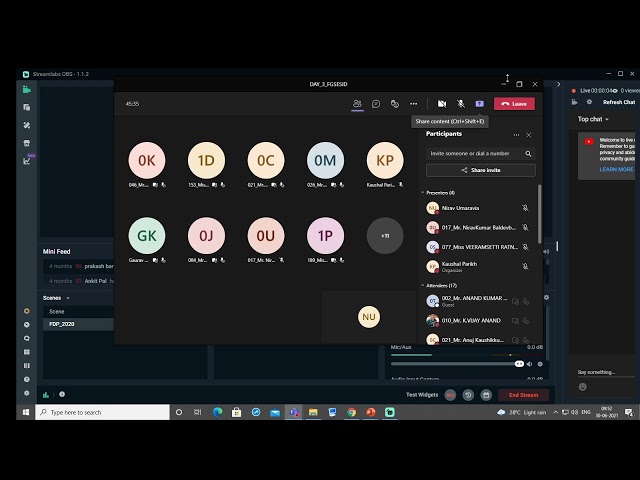The image size is (640, 480).
Task: Click Refresh Chat in Streamlabs chat panel
Action: (x=619, y=102)
